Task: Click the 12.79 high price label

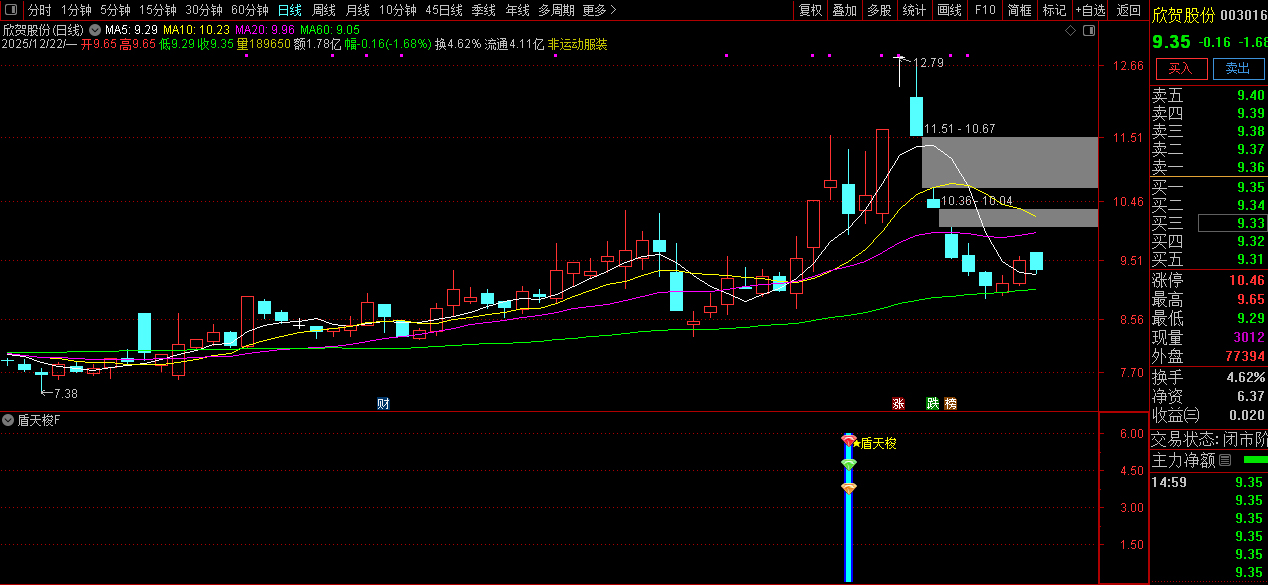Action: click(x=929, y=63)
